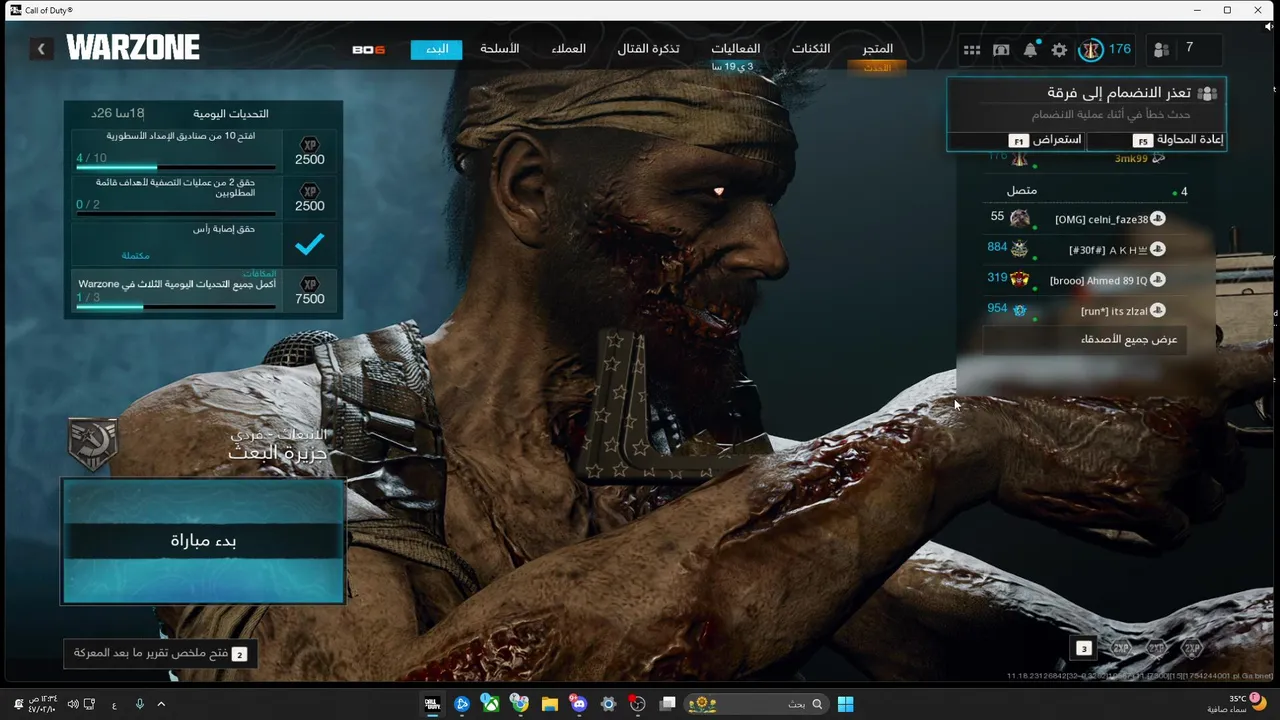Click the PlayStation icon next to A K H

point(1157,250)
